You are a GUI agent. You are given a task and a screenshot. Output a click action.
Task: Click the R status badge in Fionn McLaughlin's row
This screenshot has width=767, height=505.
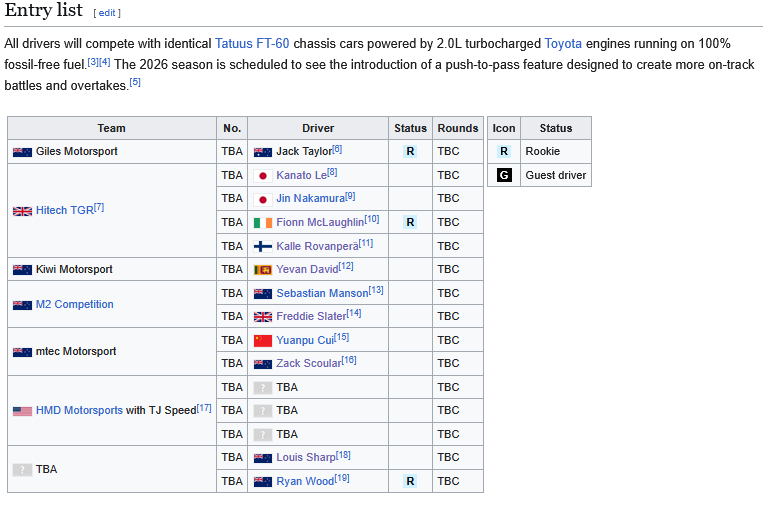click(410, 222)
